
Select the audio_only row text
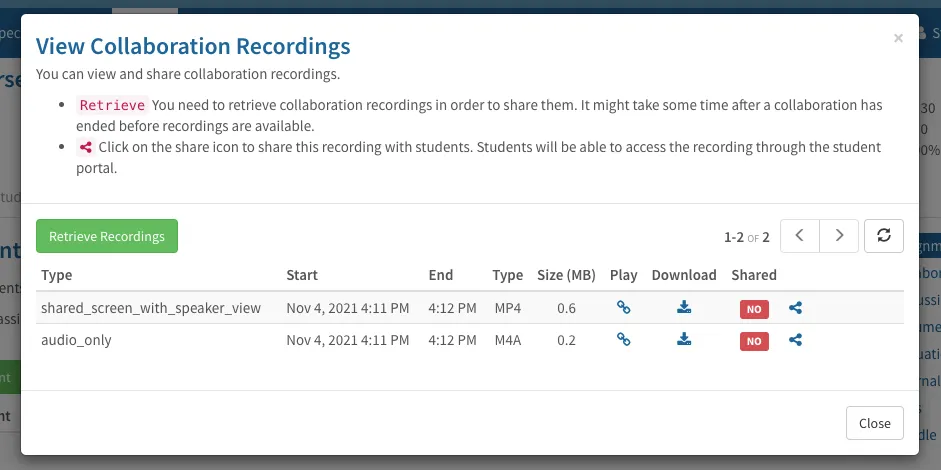76,340
